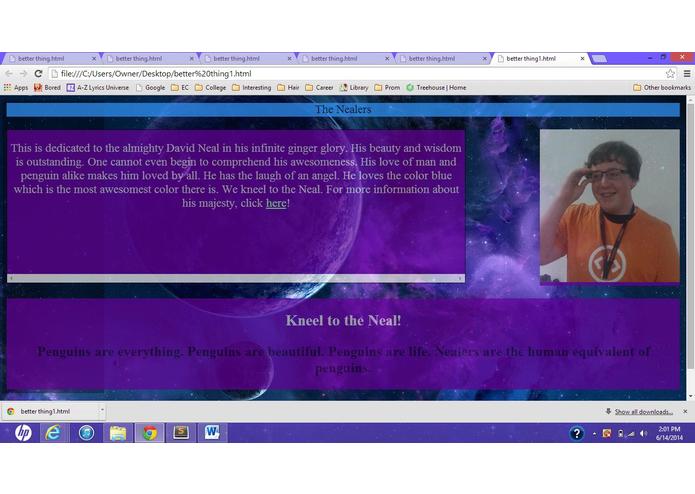695x494 pixels.
Task: Expand the Prom bookmarks folder
Action: [x=387, y=88]
